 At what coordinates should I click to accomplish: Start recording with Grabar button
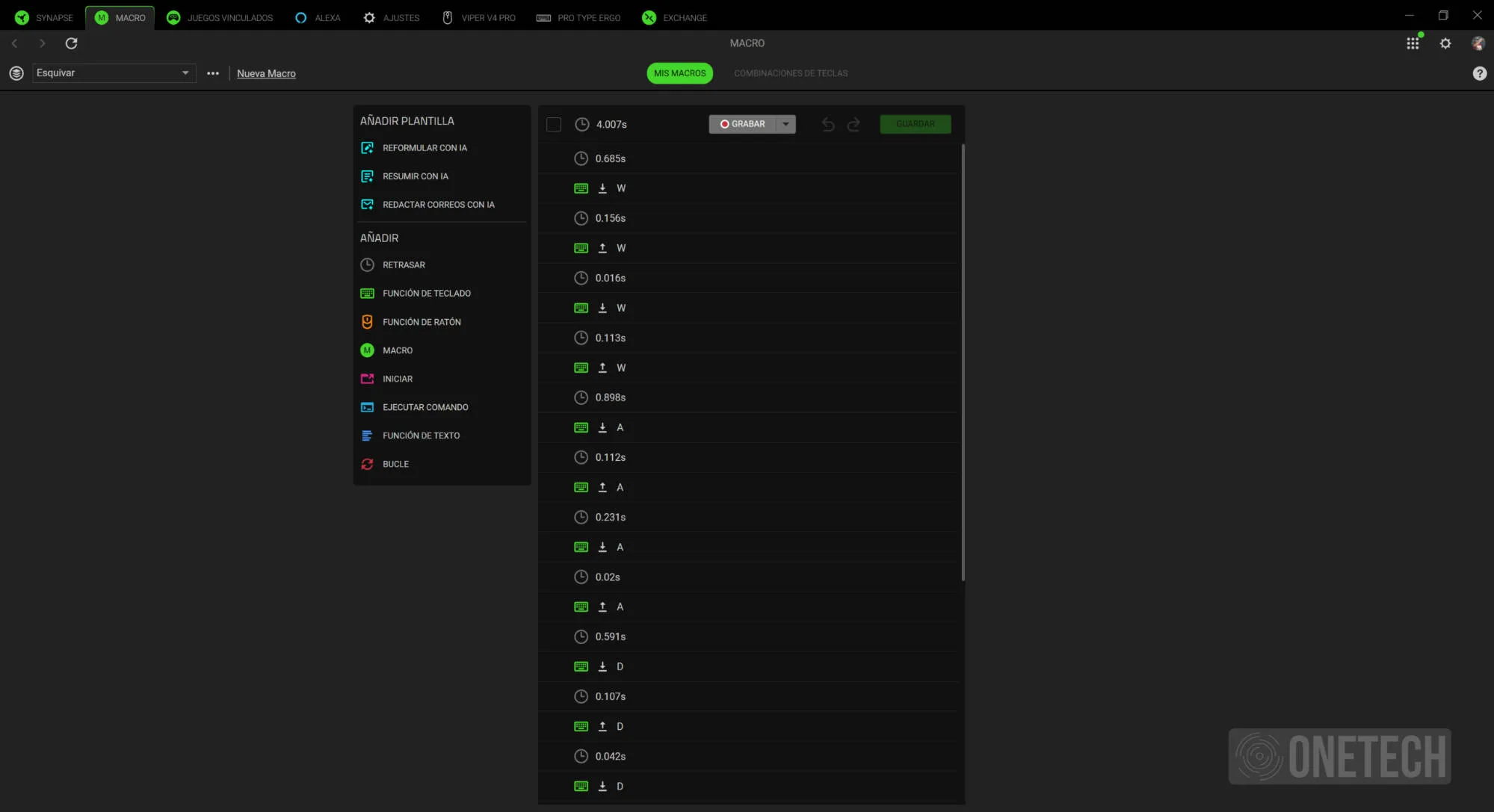(742, 124)
